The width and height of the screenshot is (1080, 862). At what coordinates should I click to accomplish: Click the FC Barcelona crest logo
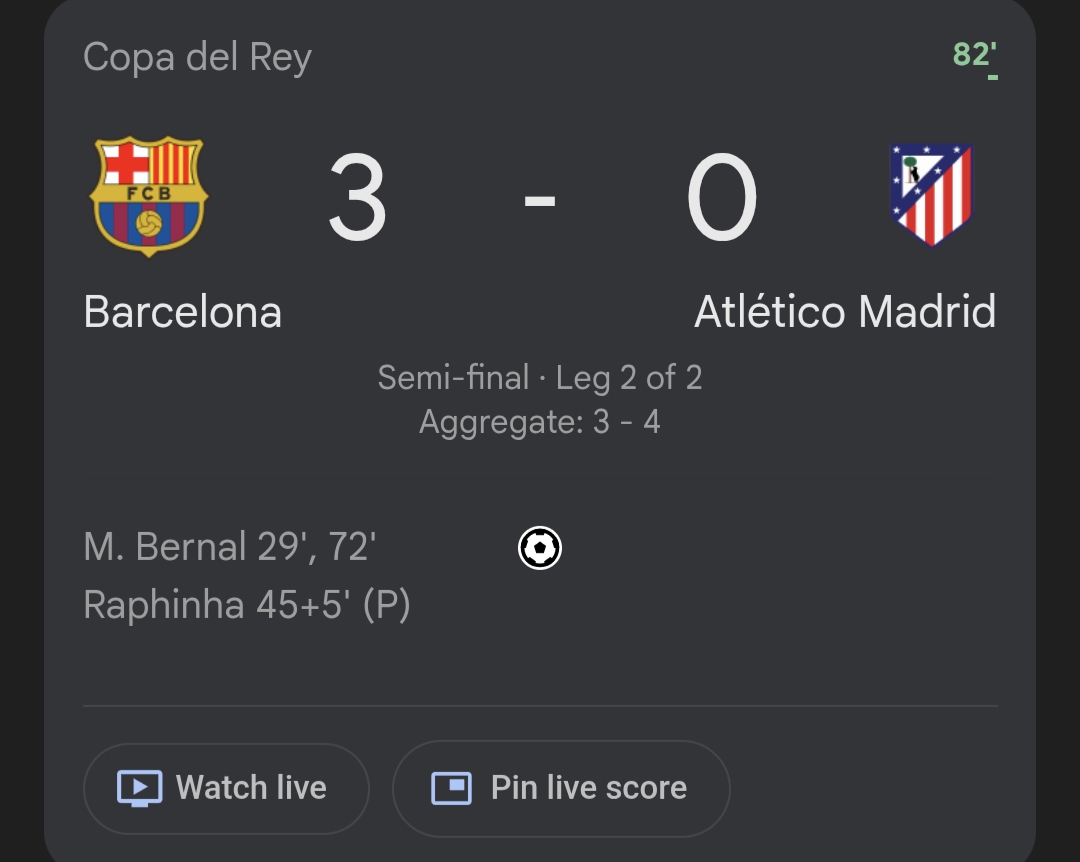[x=149, y=197]
